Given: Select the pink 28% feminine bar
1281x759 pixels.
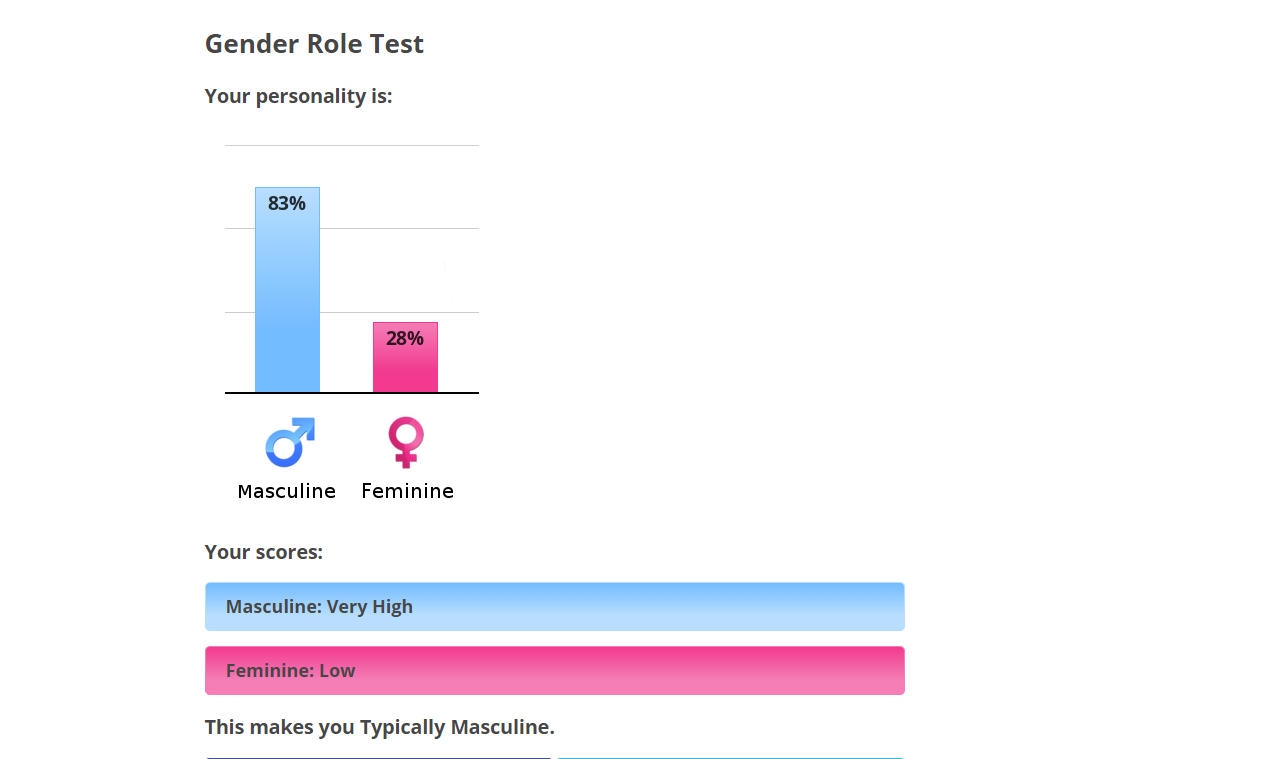Looking at the screenshot, I should point(405,357).
